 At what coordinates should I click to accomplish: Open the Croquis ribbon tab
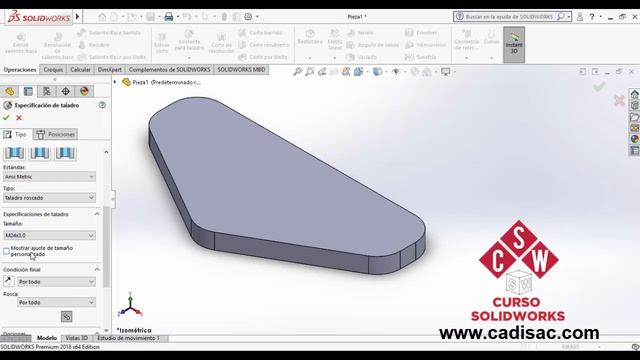pyautogui.click(x=53, y=70)
